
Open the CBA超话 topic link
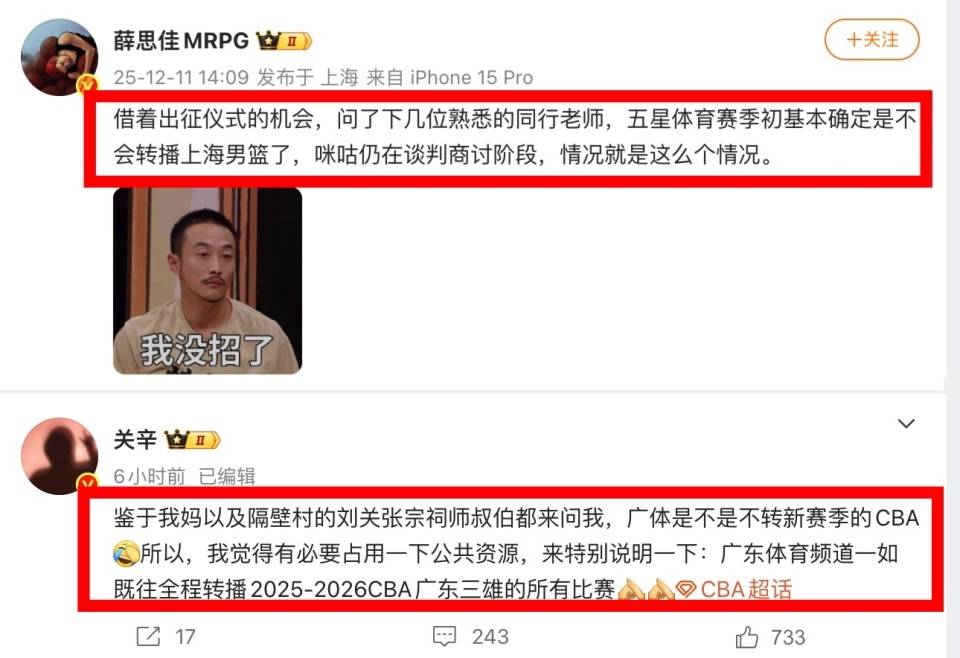point(746,589)
